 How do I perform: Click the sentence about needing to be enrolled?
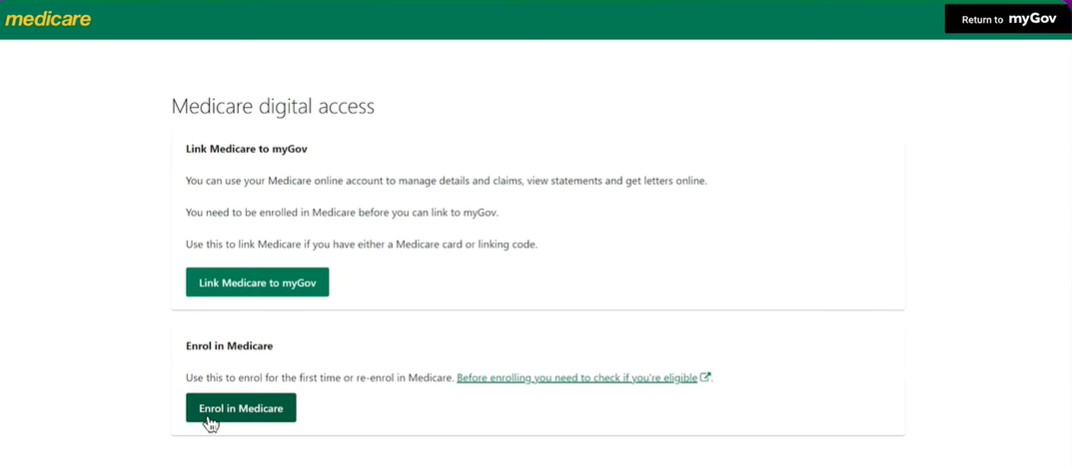point(342,212)
